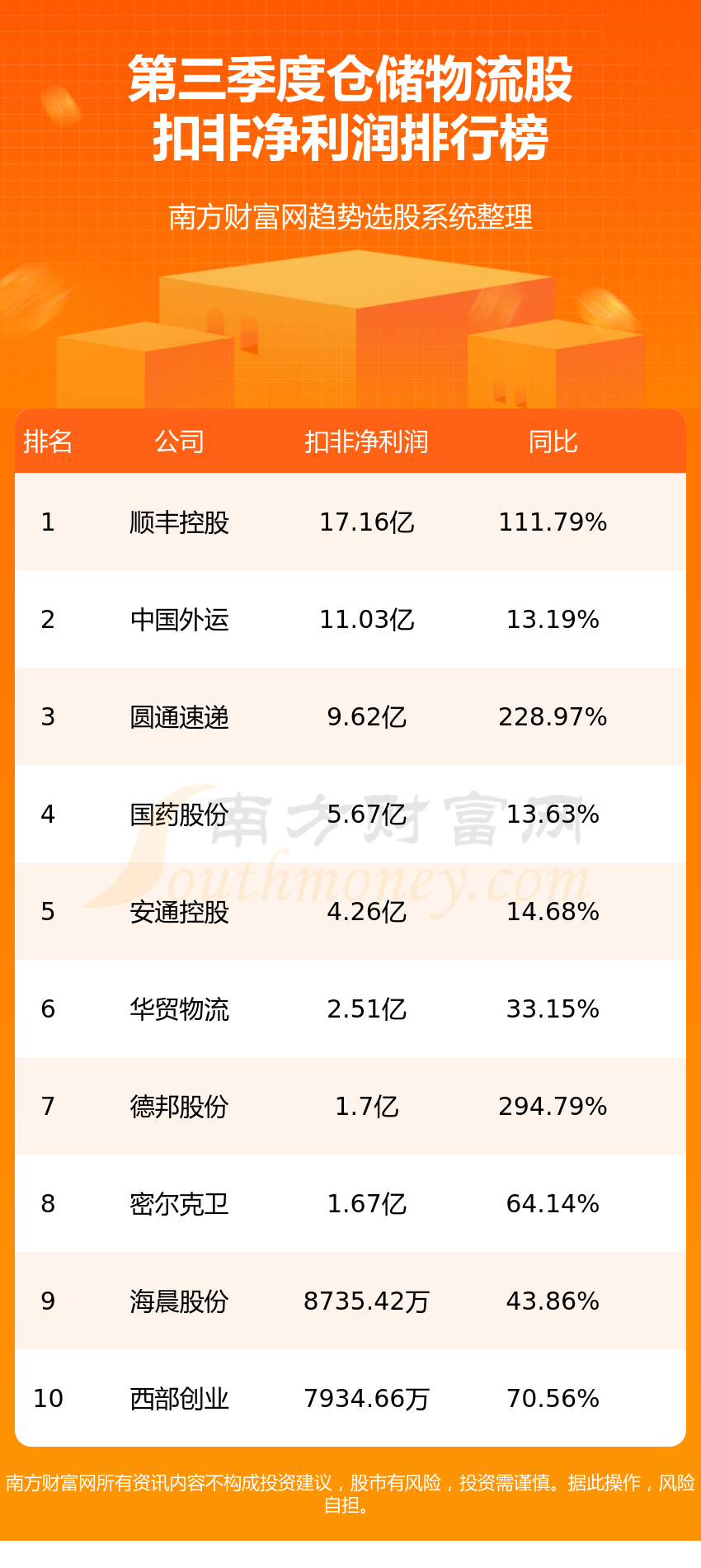Click the 17.16亿 profit value
Viewport: 701px width, 1568px height.
click(x=366, y=522)
